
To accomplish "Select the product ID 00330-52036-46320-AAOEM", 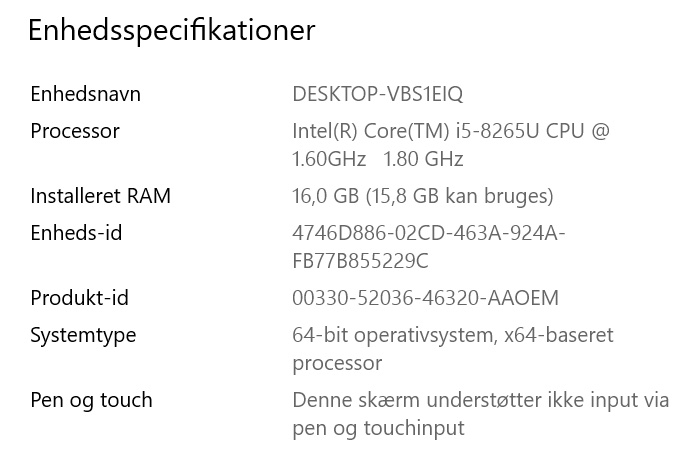I will click(425, 298).
